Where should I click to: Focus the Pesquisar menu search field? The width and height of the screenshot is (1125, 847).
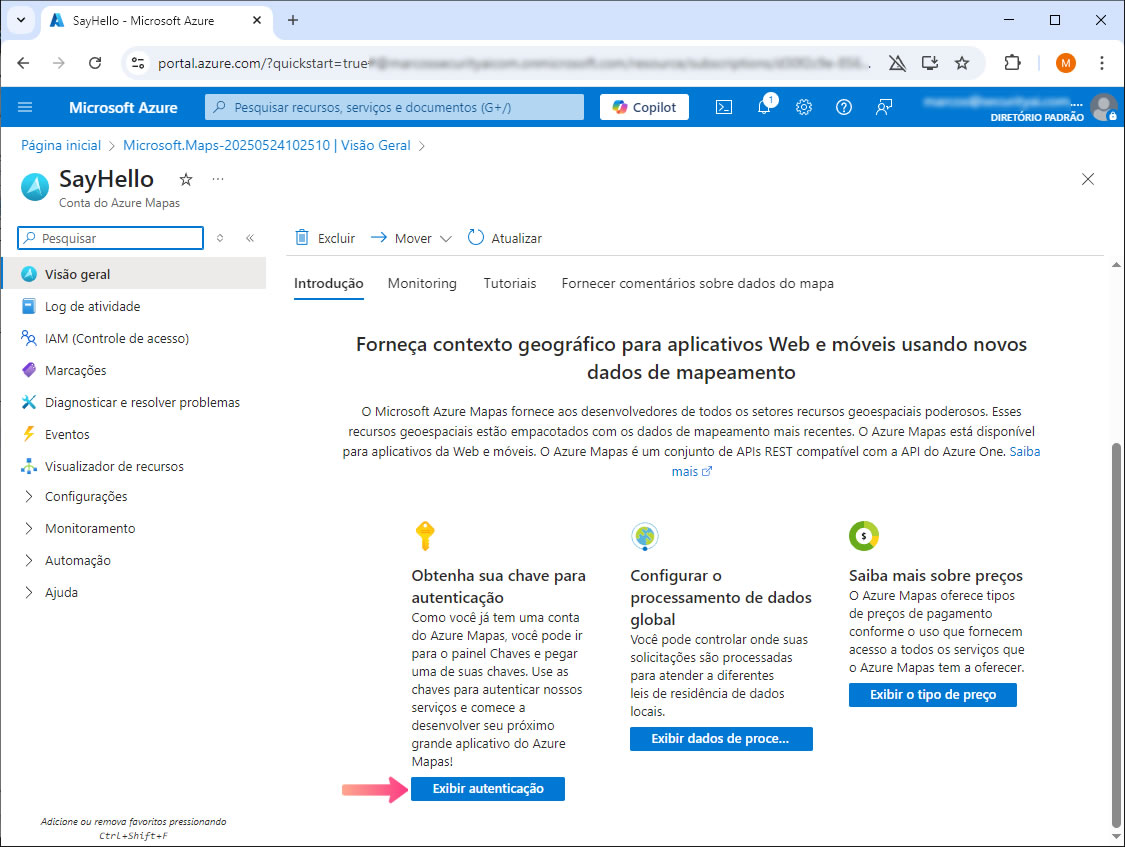tap(110, 238)
